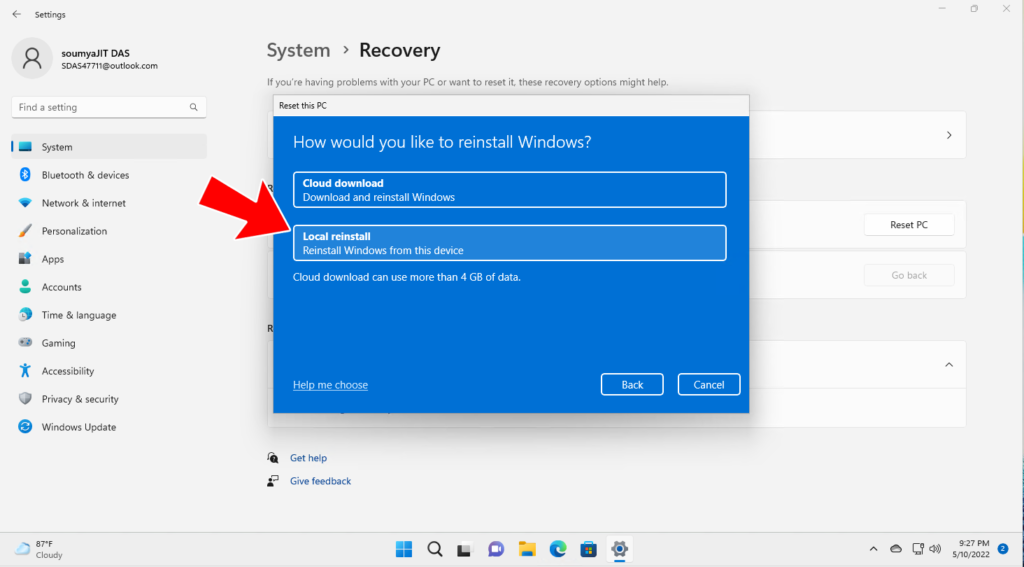Go Back in Reset this PC dialog
Image resolution: width=1024 pixels, height=567 pixels.
[632, 385]
